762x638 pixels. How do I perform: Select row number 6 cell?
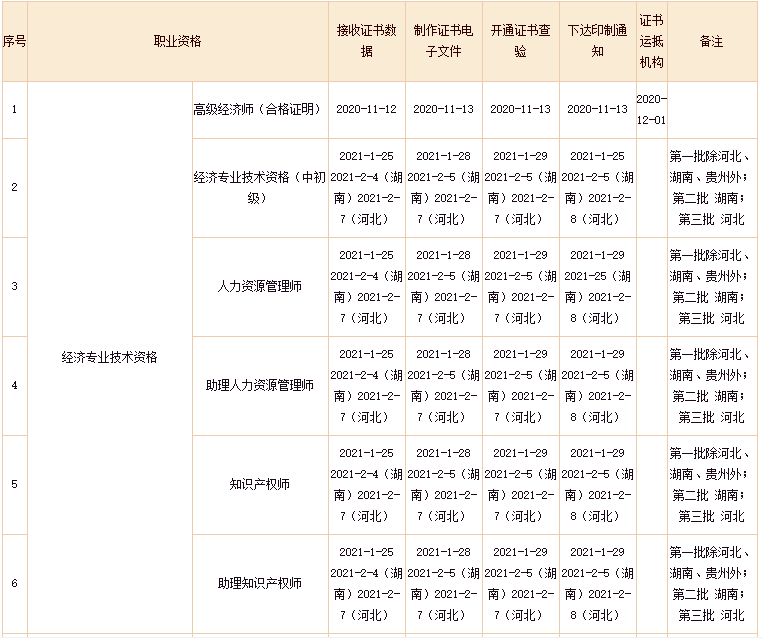14,583
